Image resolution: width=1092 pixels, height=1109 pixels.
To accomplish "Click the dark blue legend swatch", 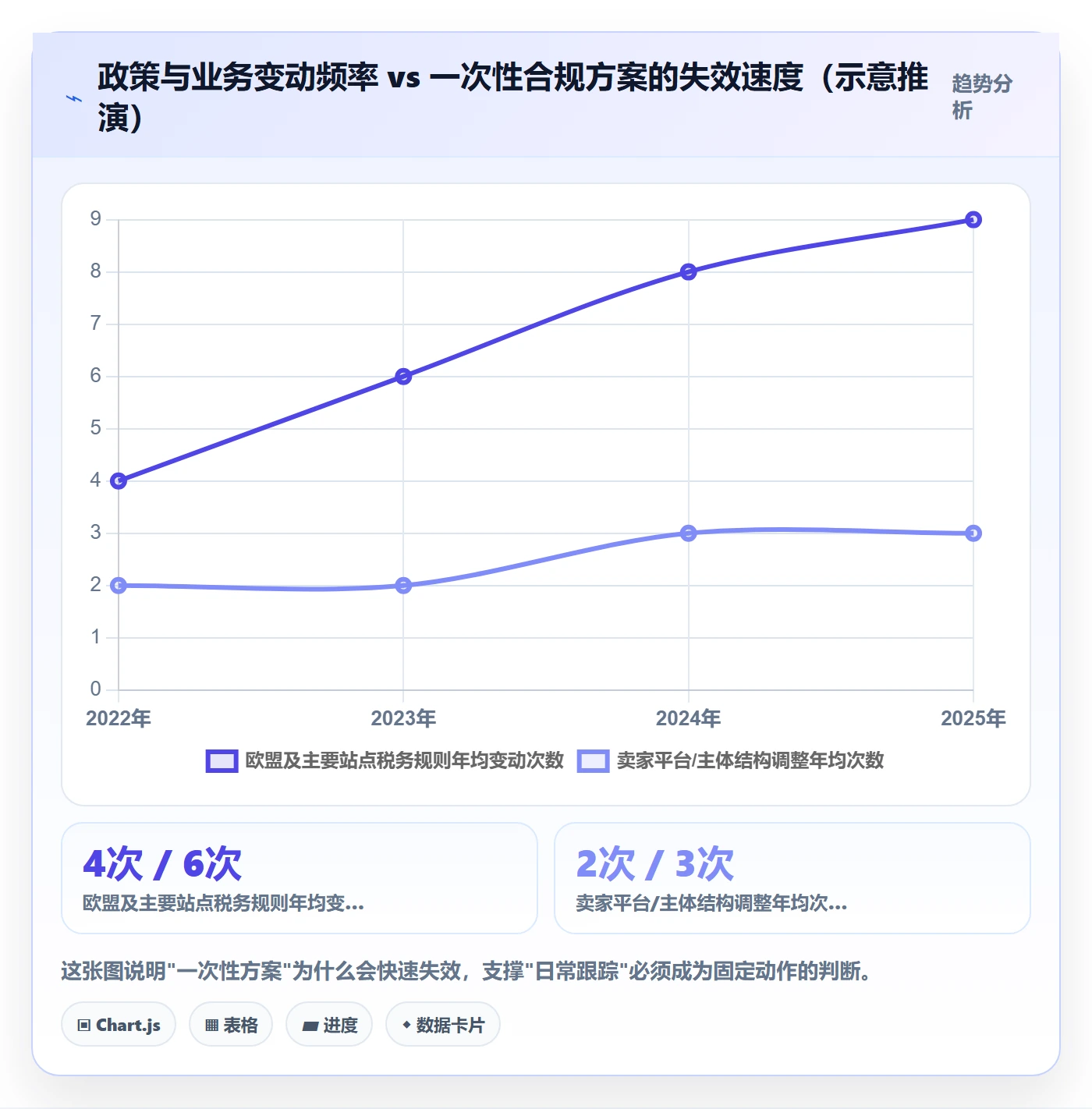I will tap(222, 760).
